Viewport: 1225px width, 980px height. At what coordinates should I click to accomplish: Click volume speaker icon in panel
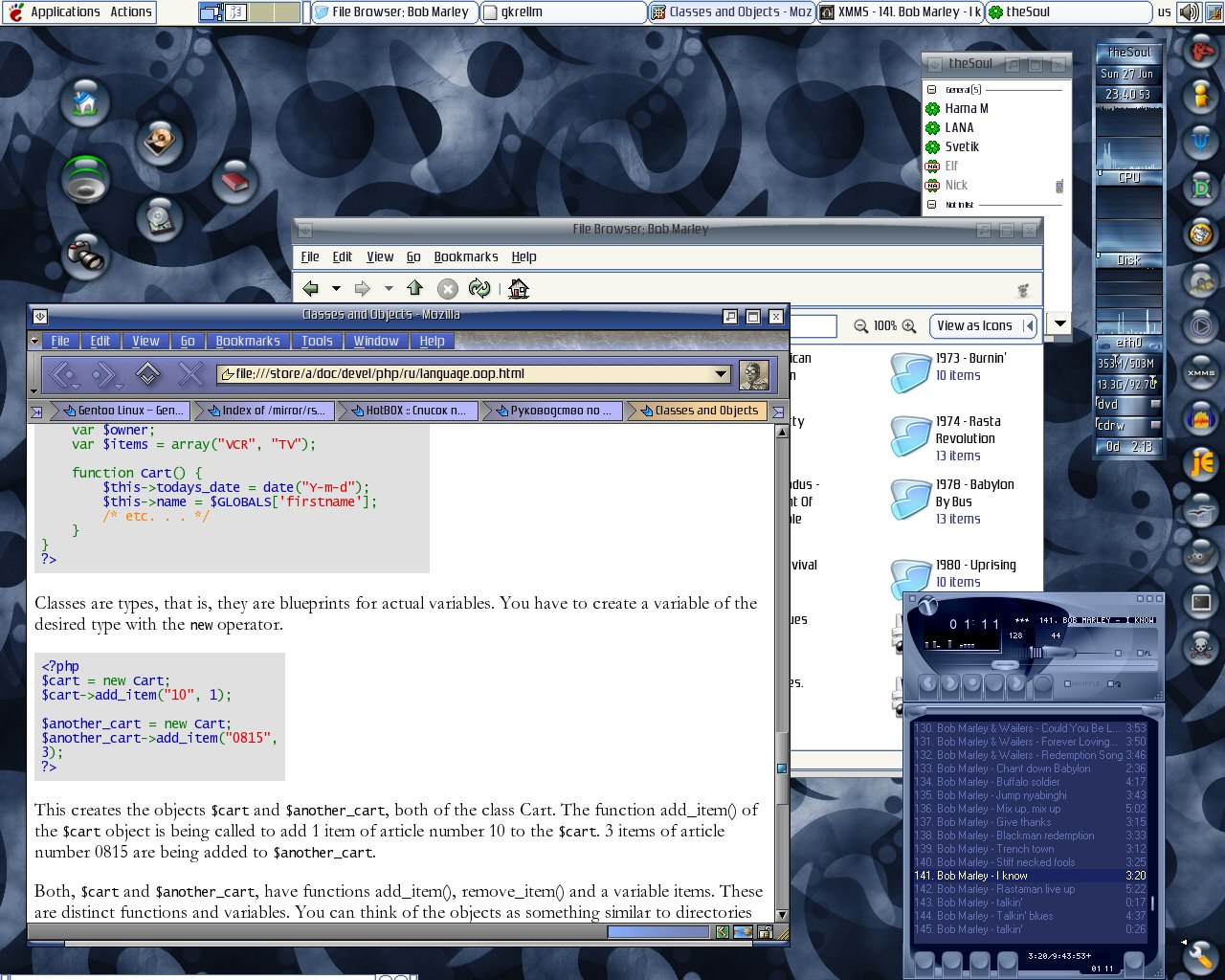pyautogui.click(x=1188, y=11)
